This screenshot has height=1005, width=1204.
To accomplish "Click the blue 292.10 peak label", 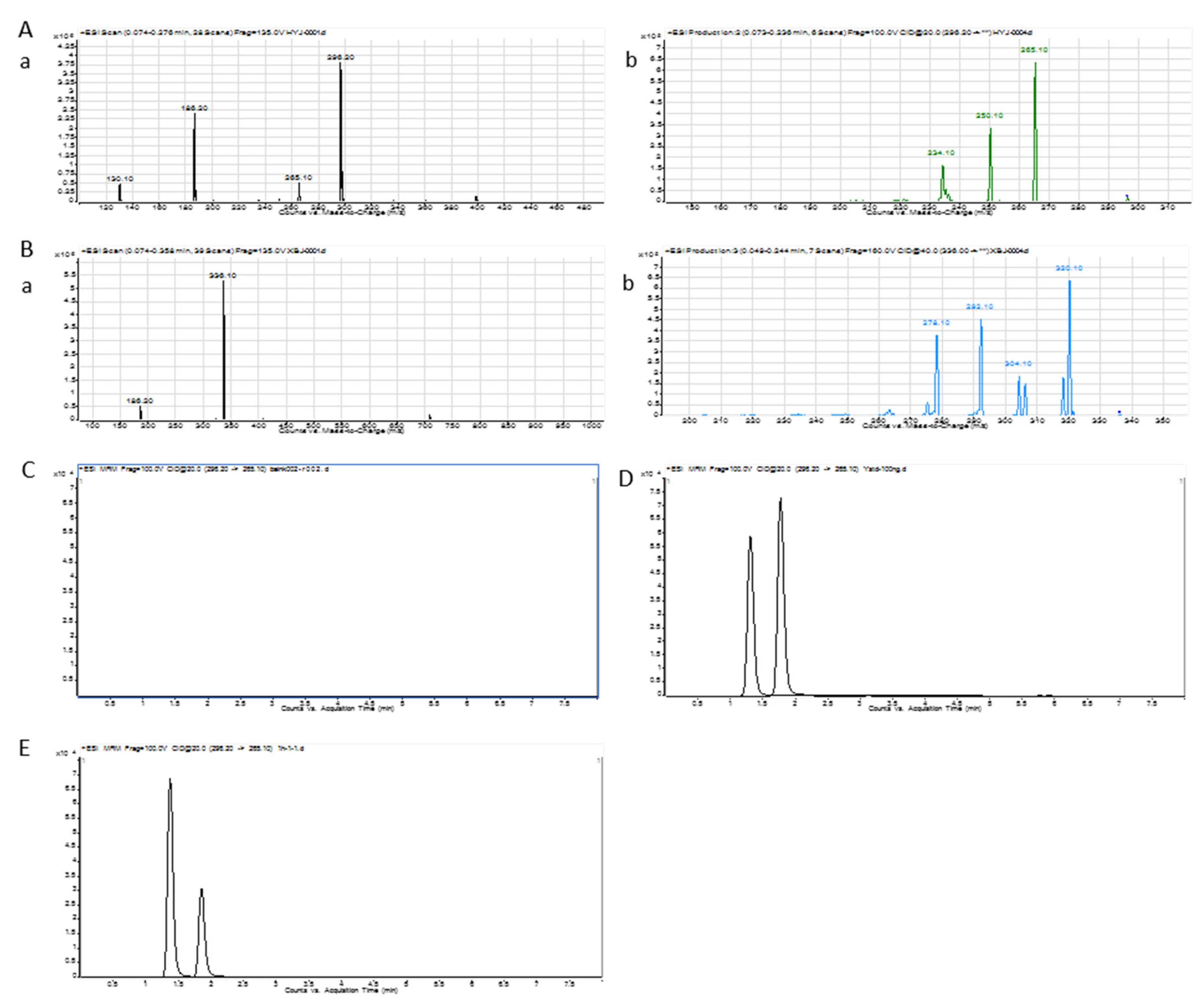I will click(x=979, y=307).
